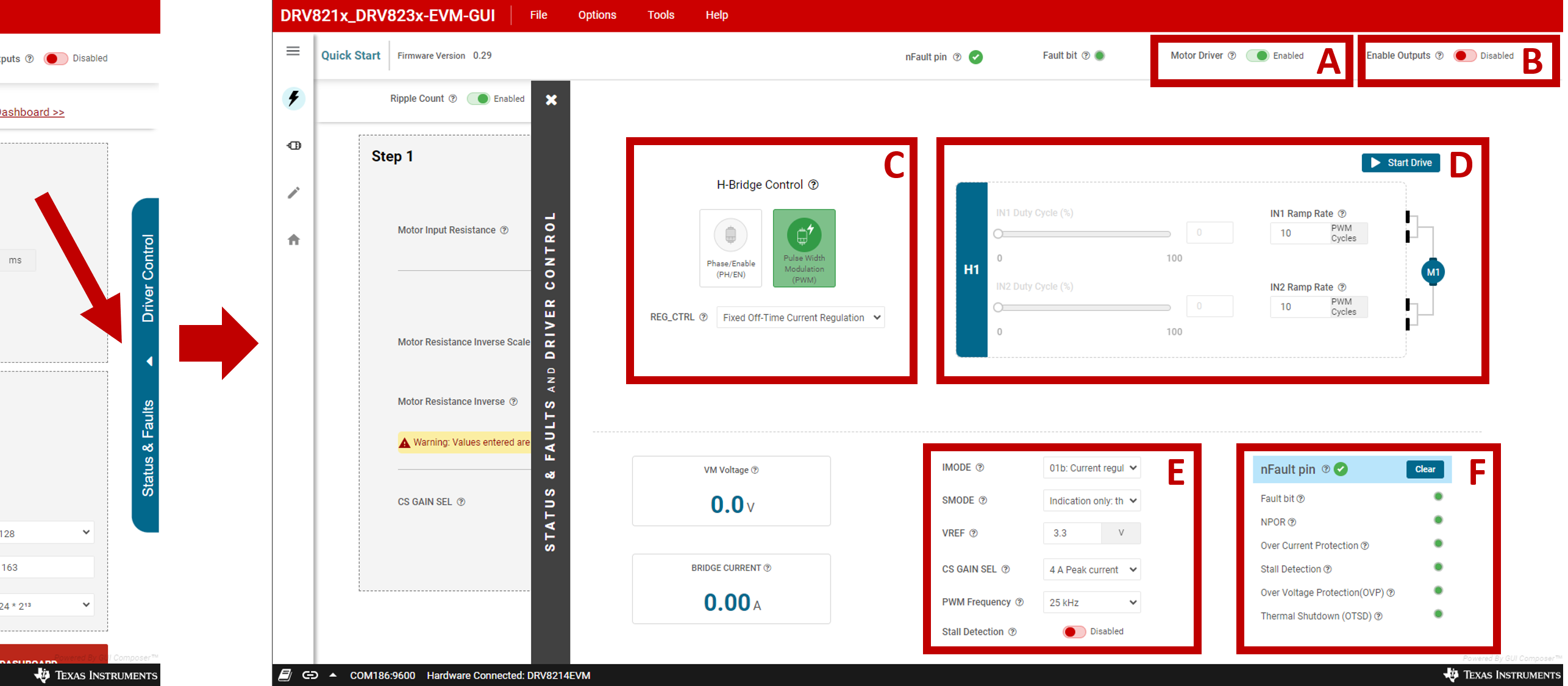Click the pencil edit sidebar icon
Viewport: 1568px width, 686px height.
pyautogui.click(x=293, y=193)
